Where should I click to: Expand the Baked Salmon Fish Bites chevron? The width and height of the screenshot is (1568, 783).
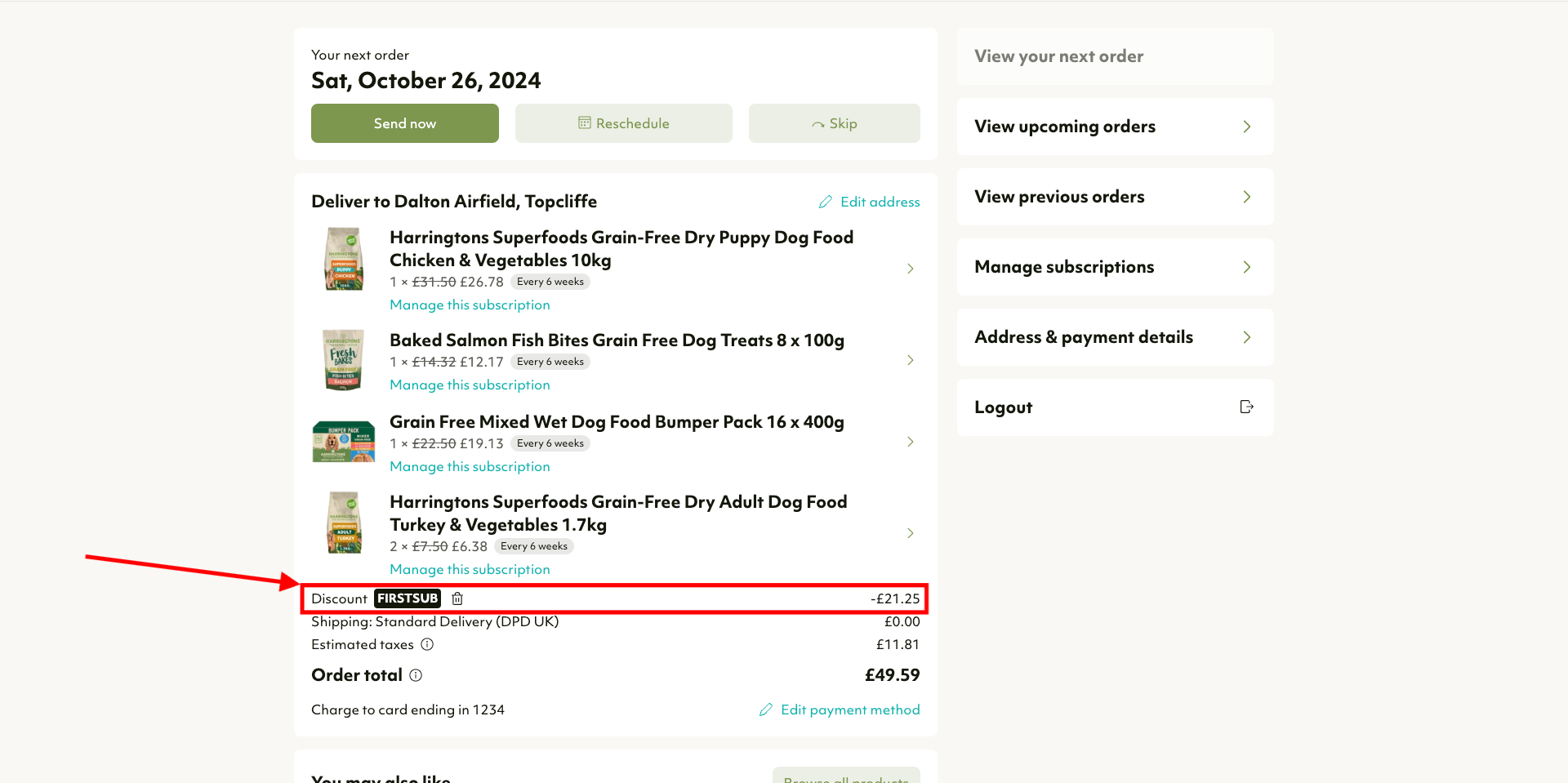pyautogui.click(x=911, y=360)
